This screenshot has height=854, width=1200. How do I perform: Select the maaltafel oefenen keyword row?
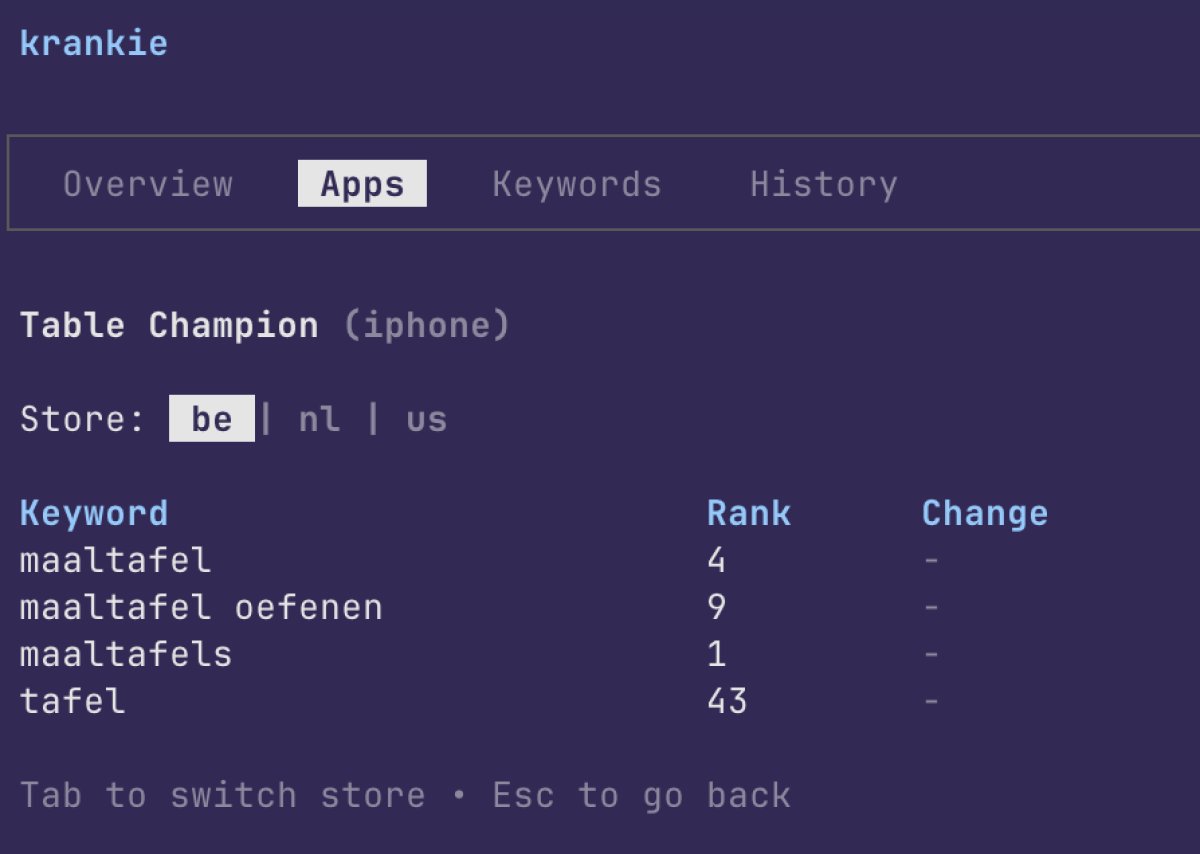(200, 607)
